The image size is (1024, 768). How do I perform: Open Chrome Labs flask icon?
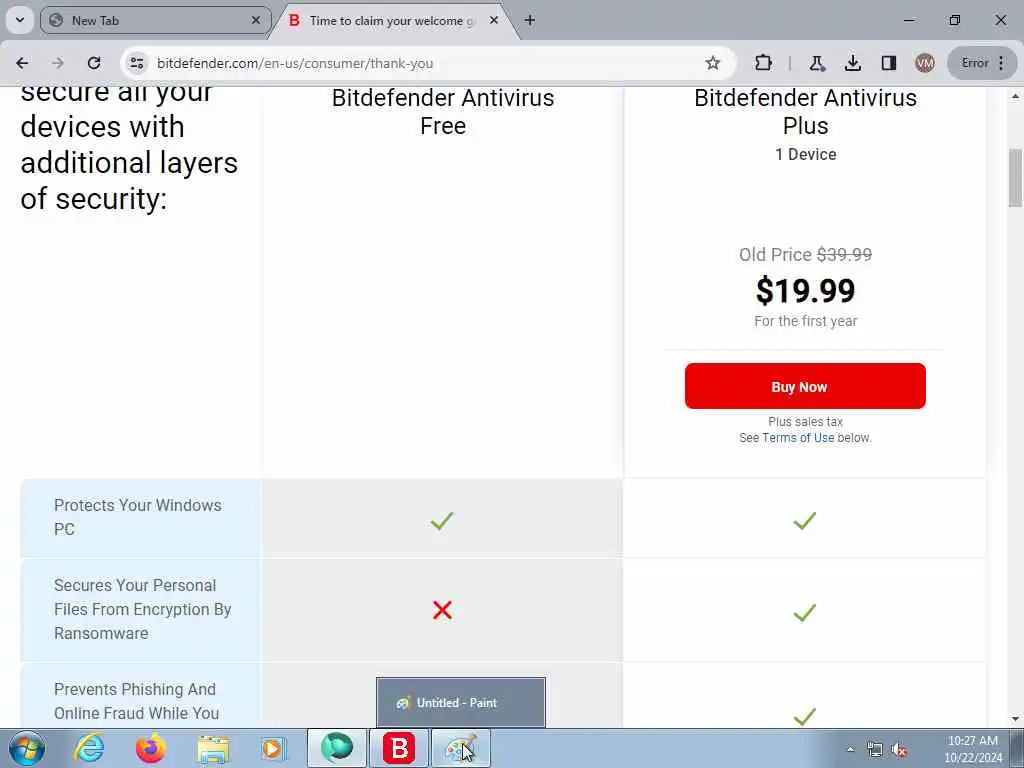[x=816, y=63]
